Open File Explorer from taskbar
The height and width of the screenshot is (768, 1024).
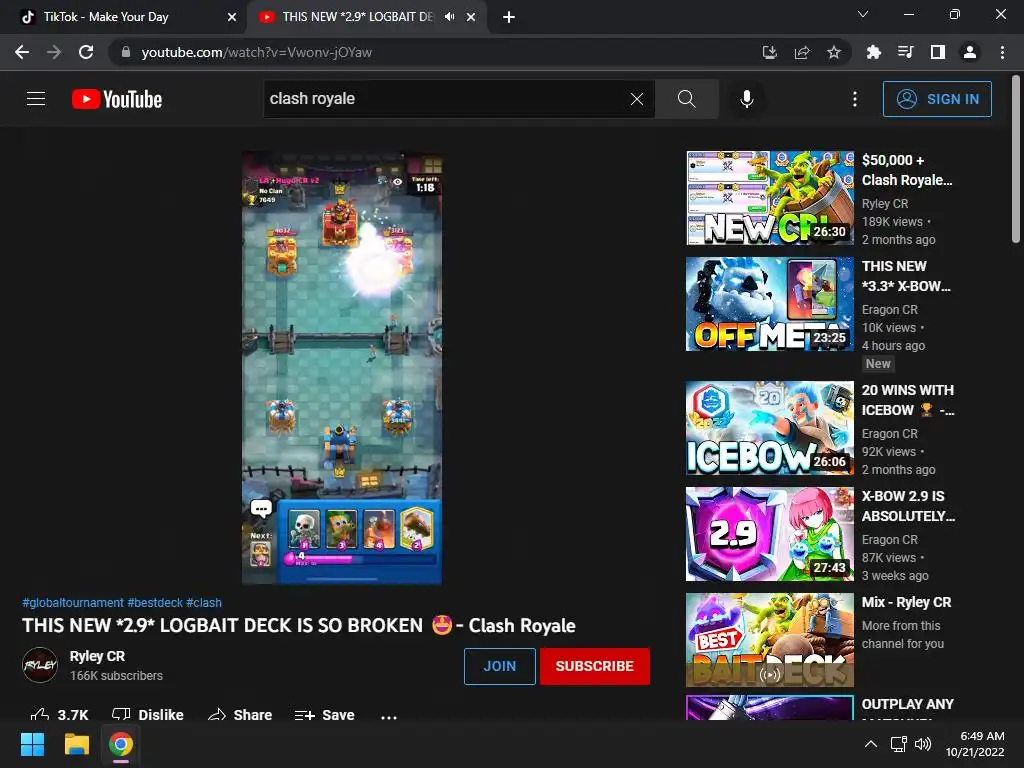[76, 744]
